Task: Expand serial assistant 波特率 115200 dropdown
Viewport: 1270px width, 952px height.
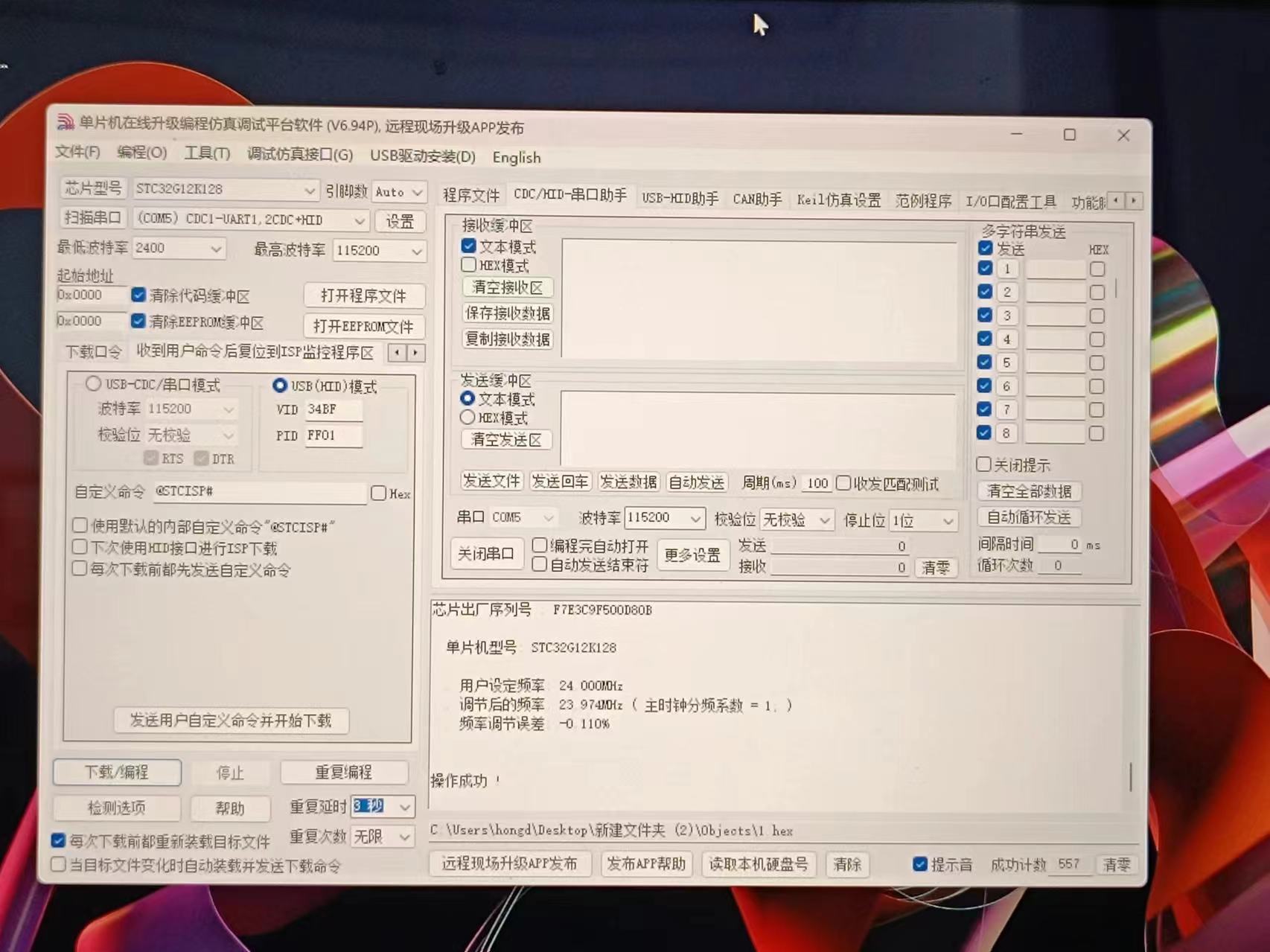Action: click(x=695, y=518)
